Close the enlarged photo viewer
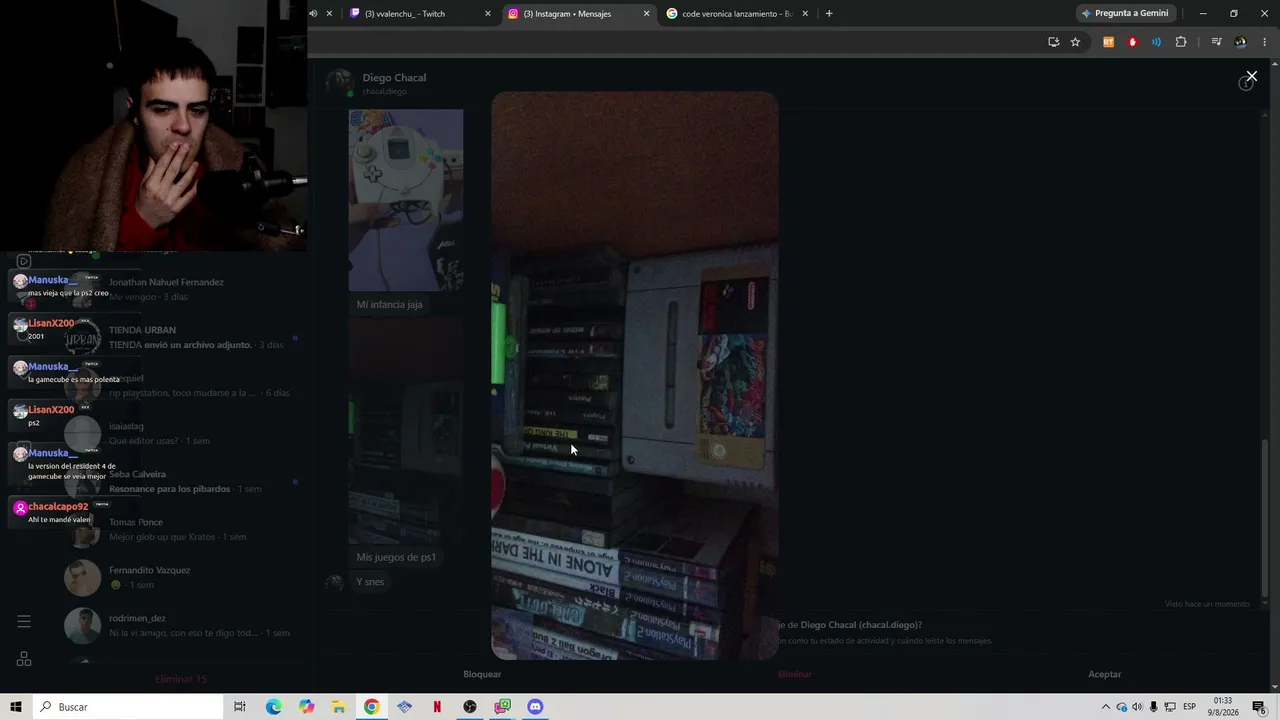1280x720 pixels. [1251, 76]
